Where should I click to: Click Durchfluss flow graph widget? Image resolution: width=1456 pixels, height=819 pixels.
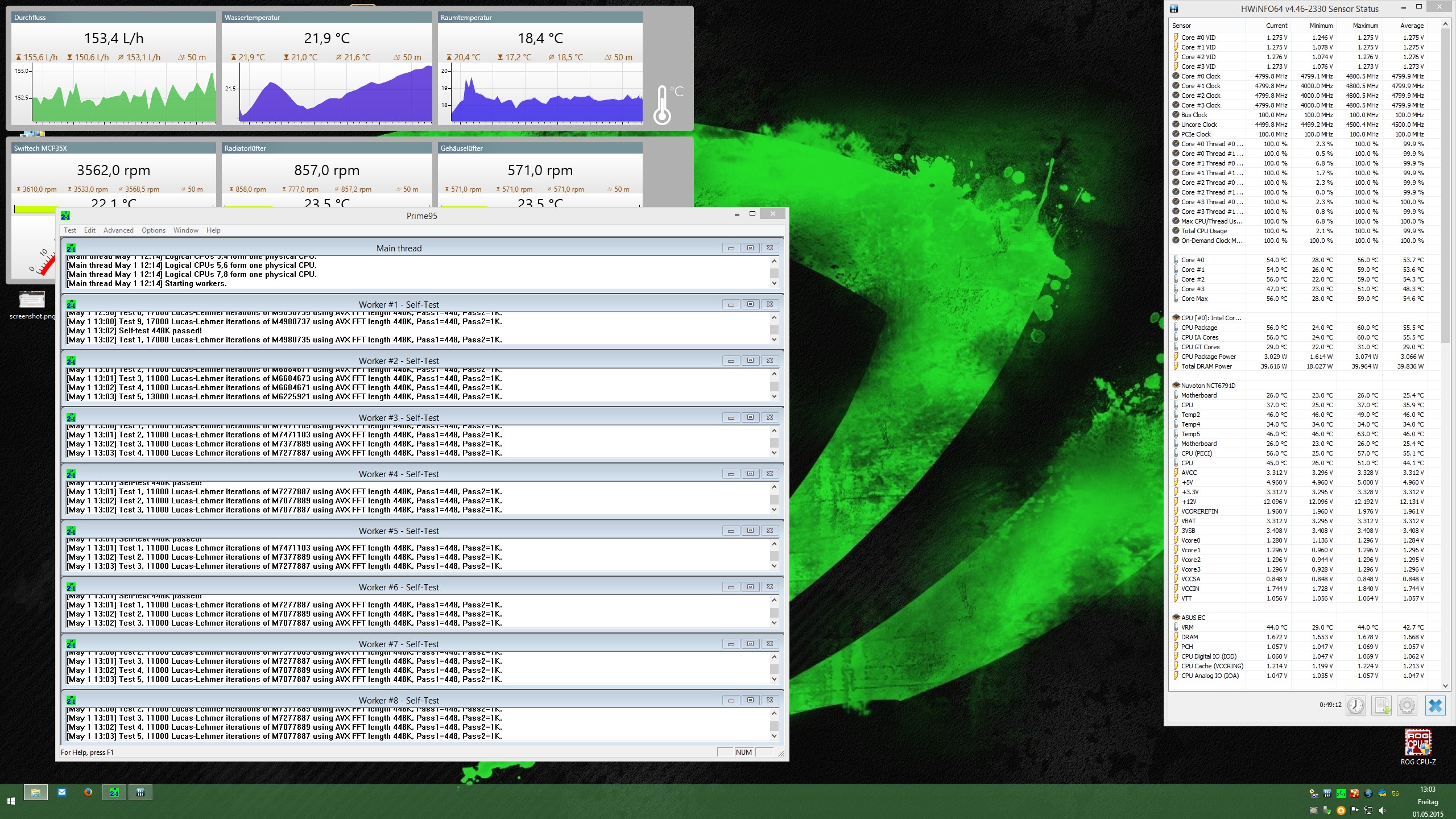(114, 69)
